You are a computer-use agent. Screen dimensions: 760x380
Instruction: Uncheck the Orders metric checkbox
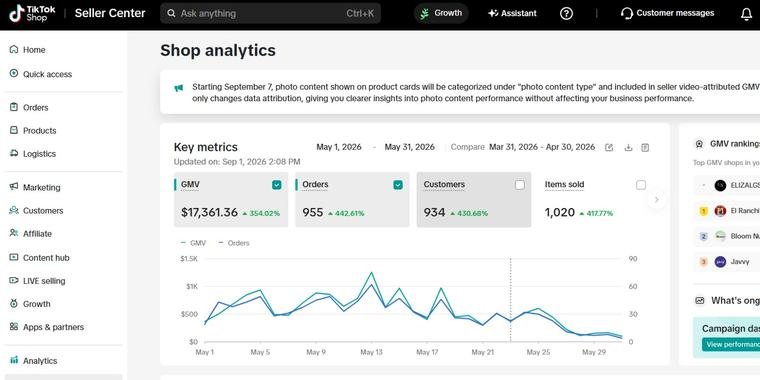point(398,185)
